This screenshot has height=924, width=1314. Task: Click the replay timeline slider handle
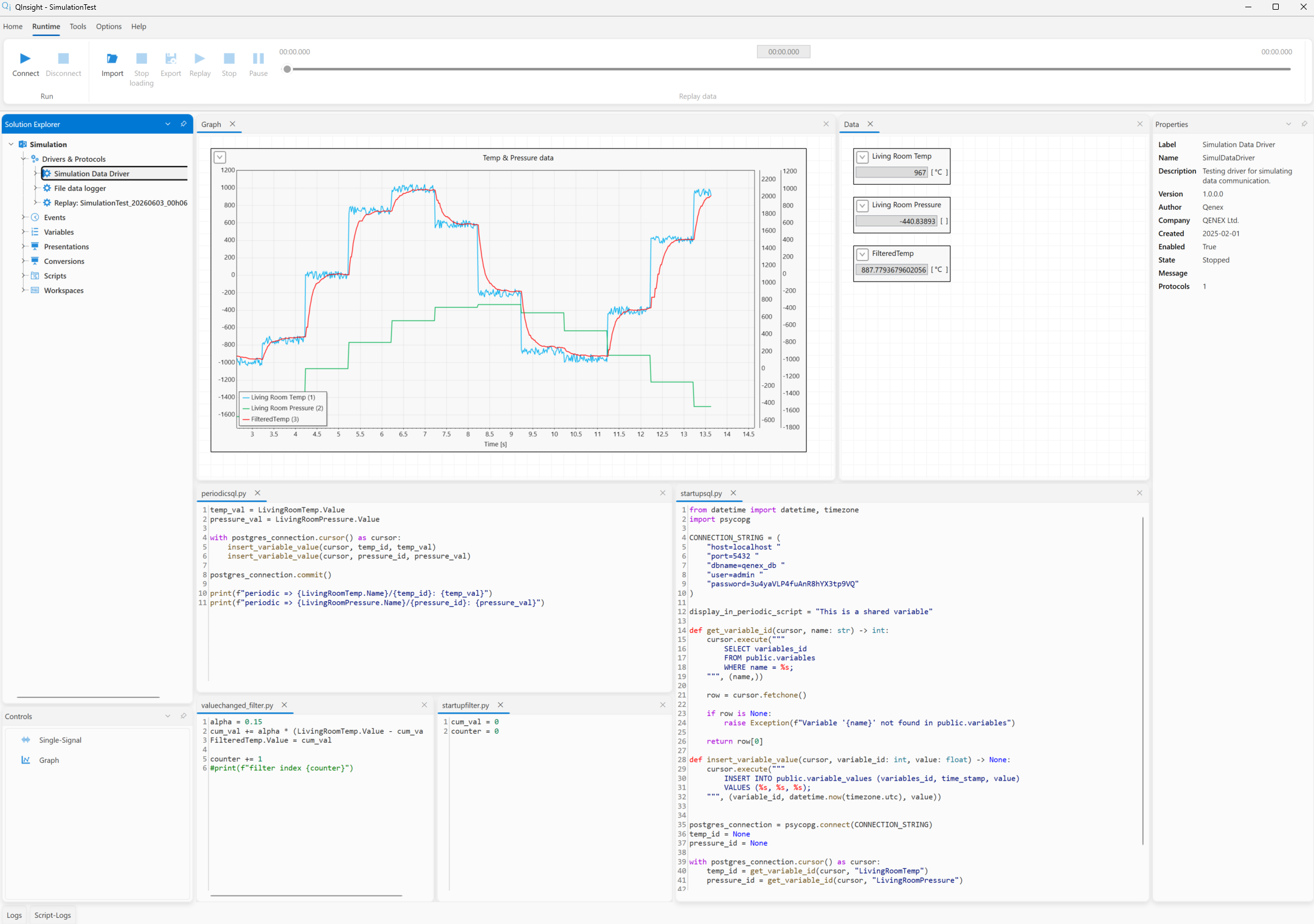click(x=287, y=69)
